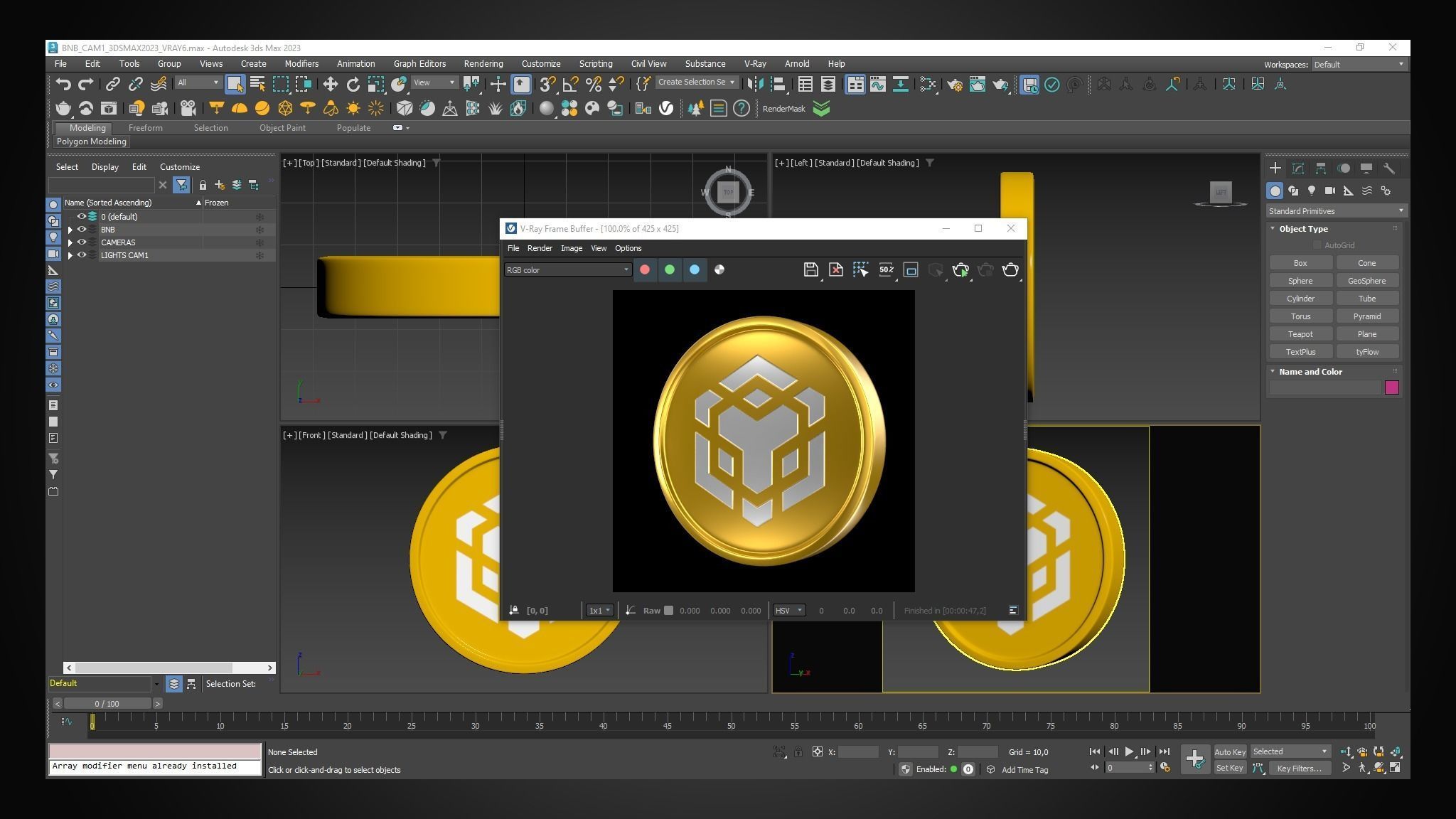Hide the BNB layer with its eye icon

click(x=82, y=230)
